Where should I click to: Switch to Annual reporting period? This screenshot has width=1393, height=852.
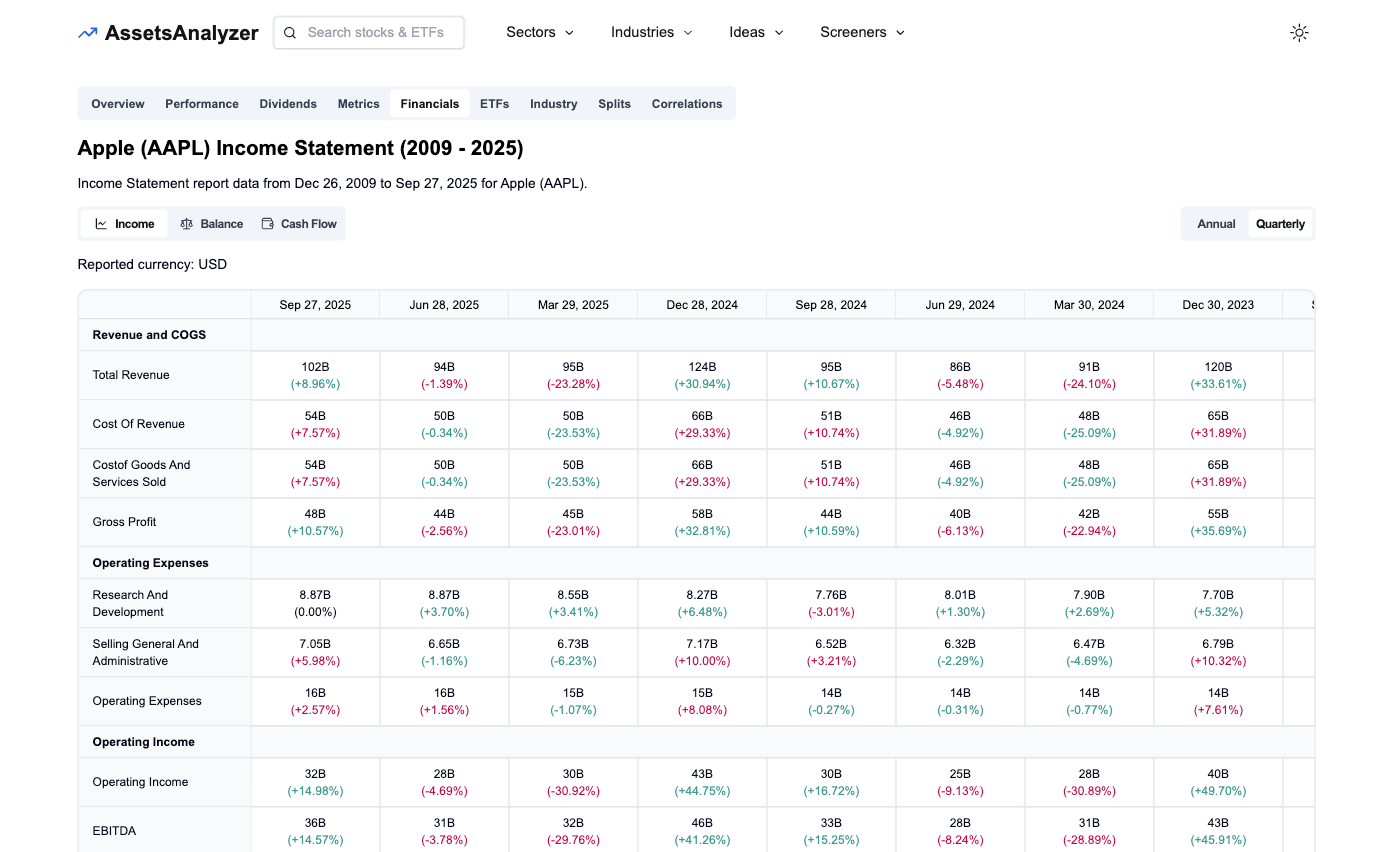pos(1216,224)
